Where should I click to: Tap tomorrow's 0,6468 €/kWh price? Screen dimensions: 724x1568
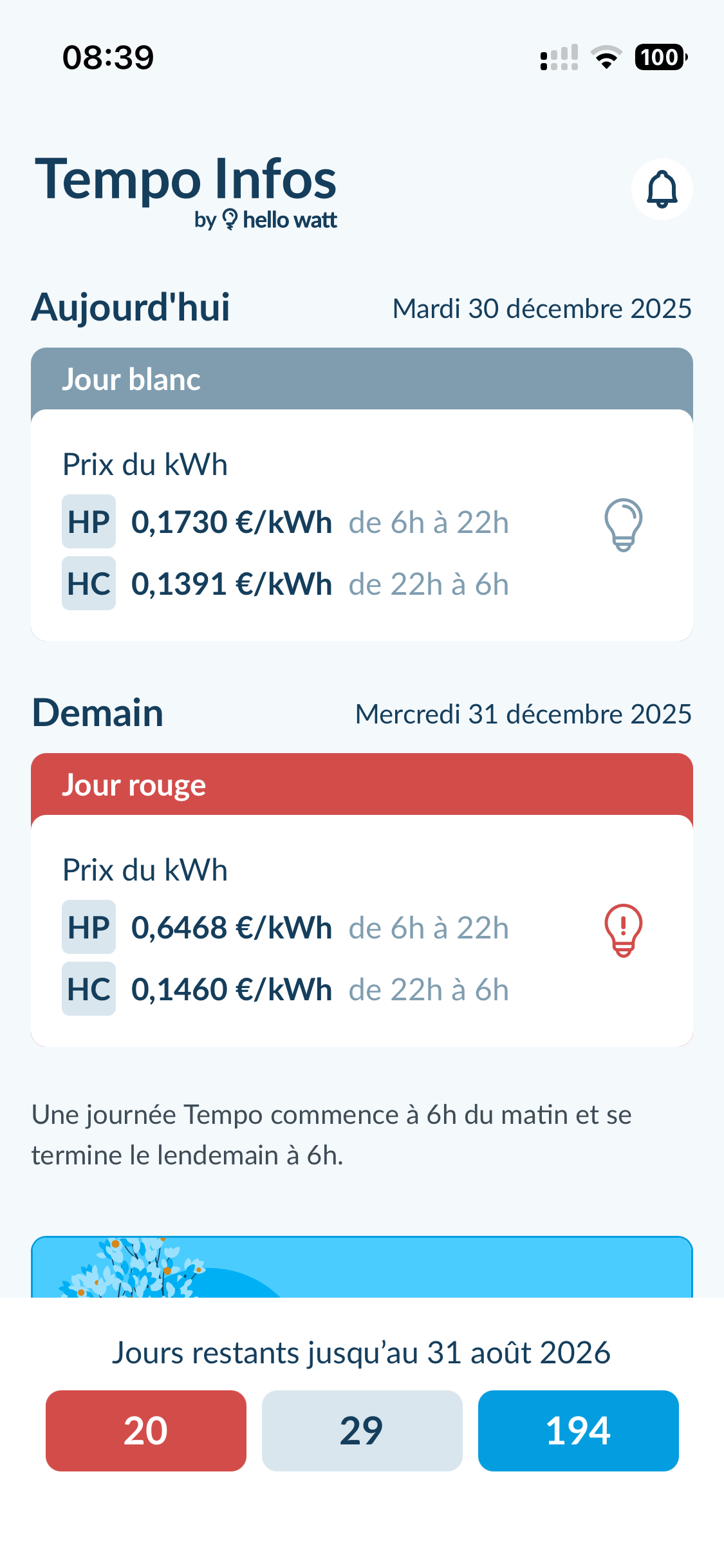pyautogui.click(x=232, y=928)
